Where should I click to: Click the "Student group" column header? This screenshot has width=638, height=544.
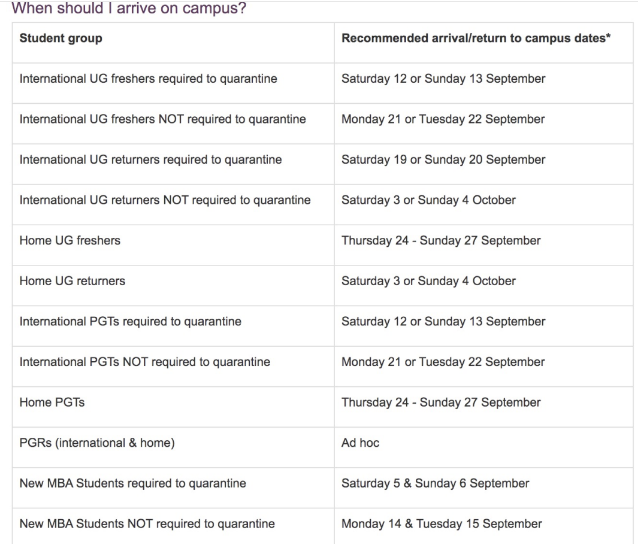click(60, 38)
